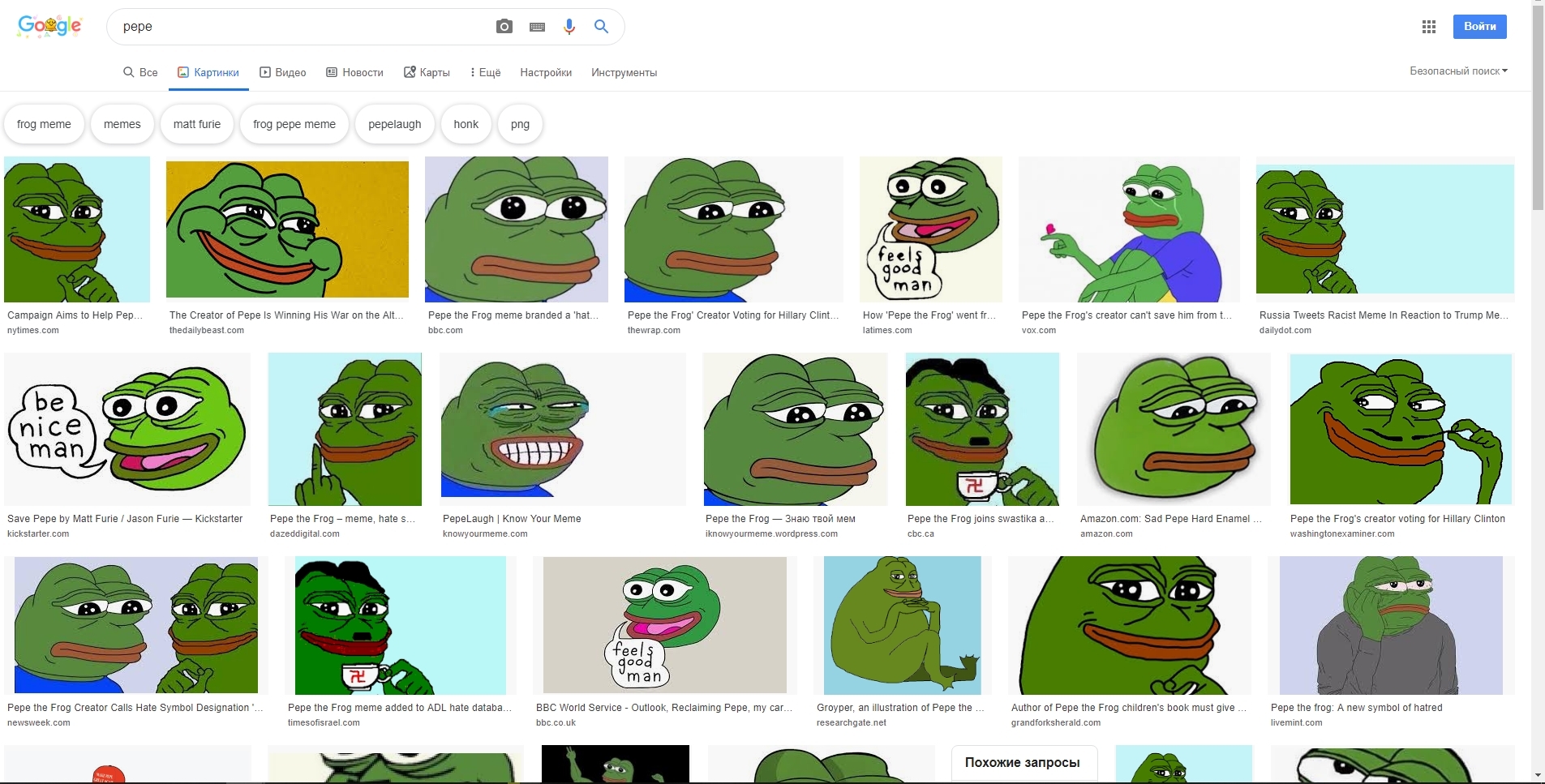Click the Похожие запросы box

pos(1024,764)
